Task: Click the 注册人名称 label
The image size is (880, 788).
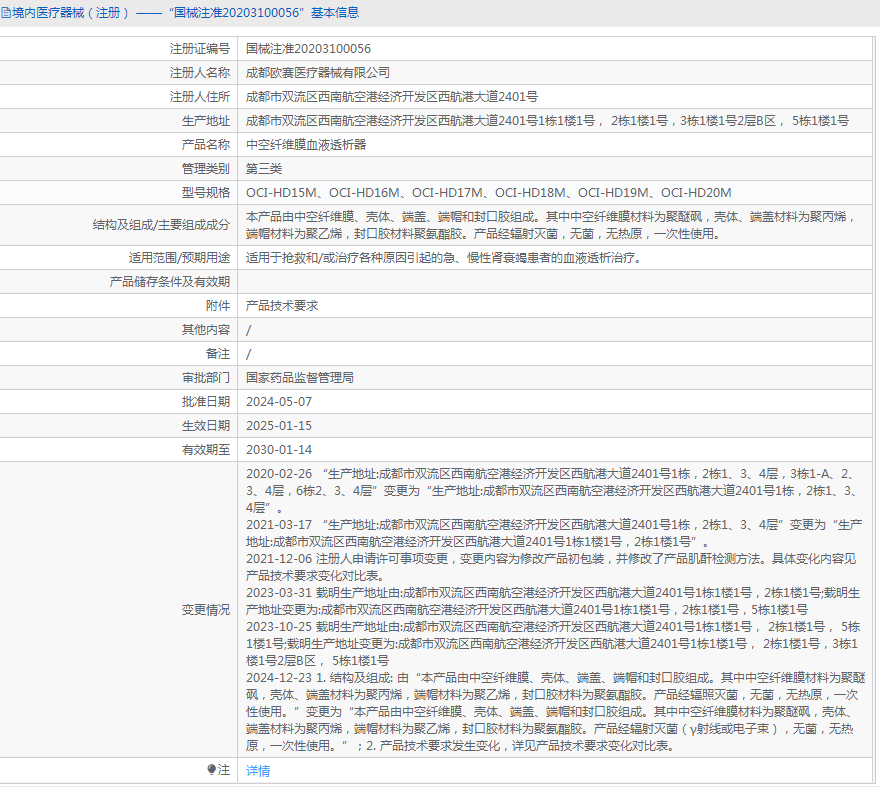Action: tap(200, 73)
